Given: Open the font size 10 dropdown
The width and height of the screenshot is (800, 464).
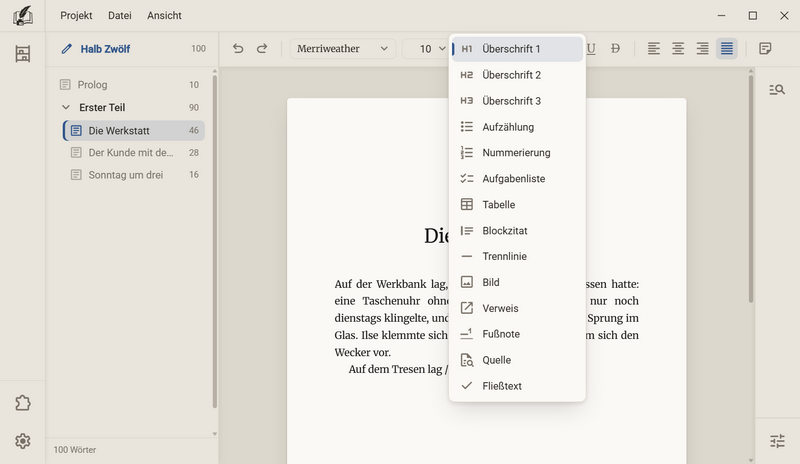Looking at the screenshot, I should (426, 48).
